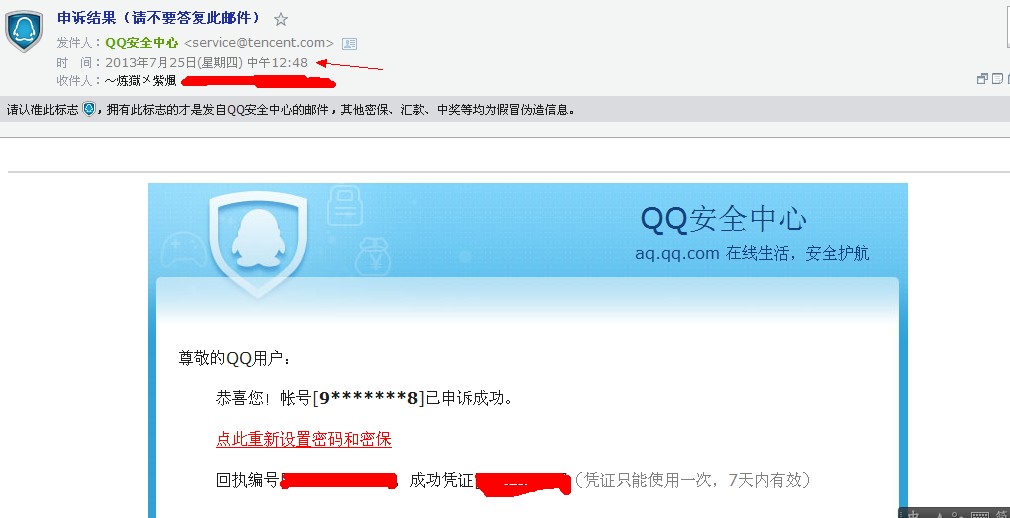Click the money bag yen icon
Image resolution: width=1010 pixels, height=518 pixels.
click(x=372, y=255)
